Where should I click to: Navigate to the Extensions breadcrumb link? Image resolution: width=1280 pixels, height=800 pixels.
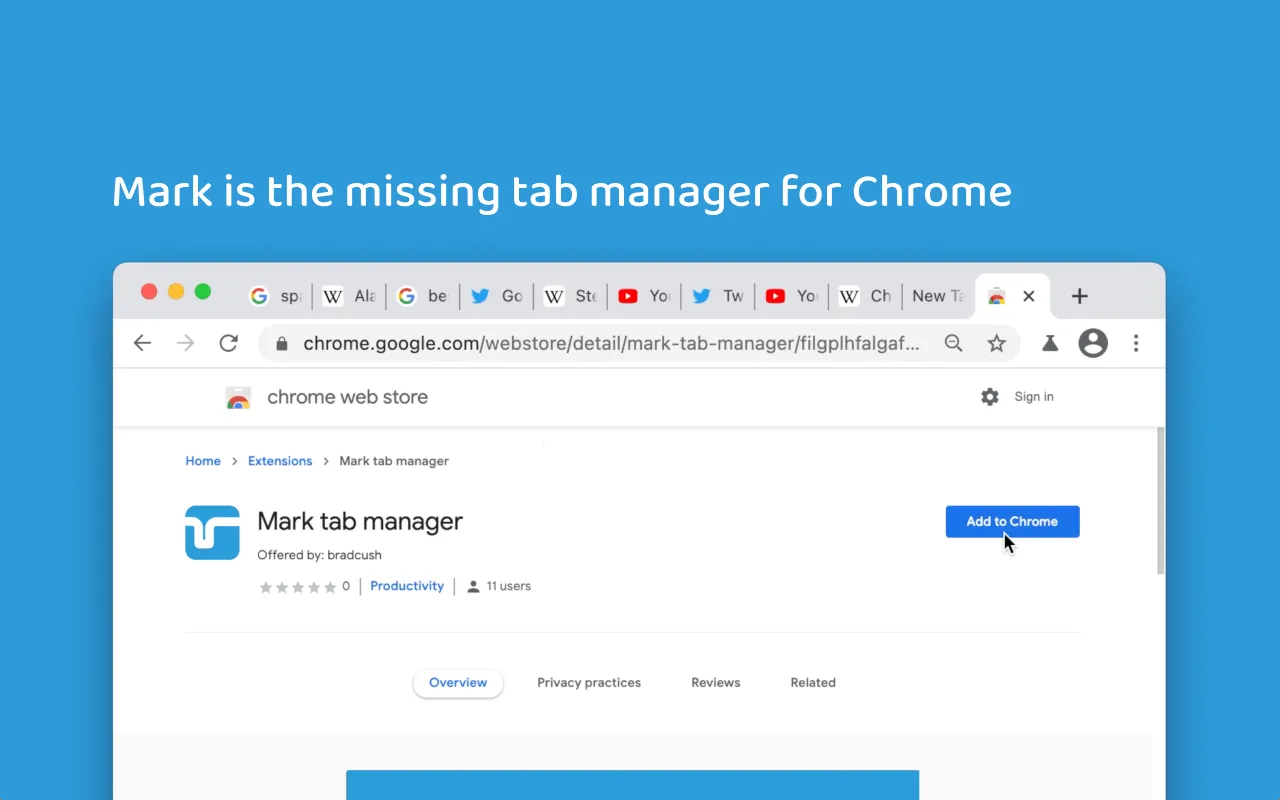[x=279, y=461]
